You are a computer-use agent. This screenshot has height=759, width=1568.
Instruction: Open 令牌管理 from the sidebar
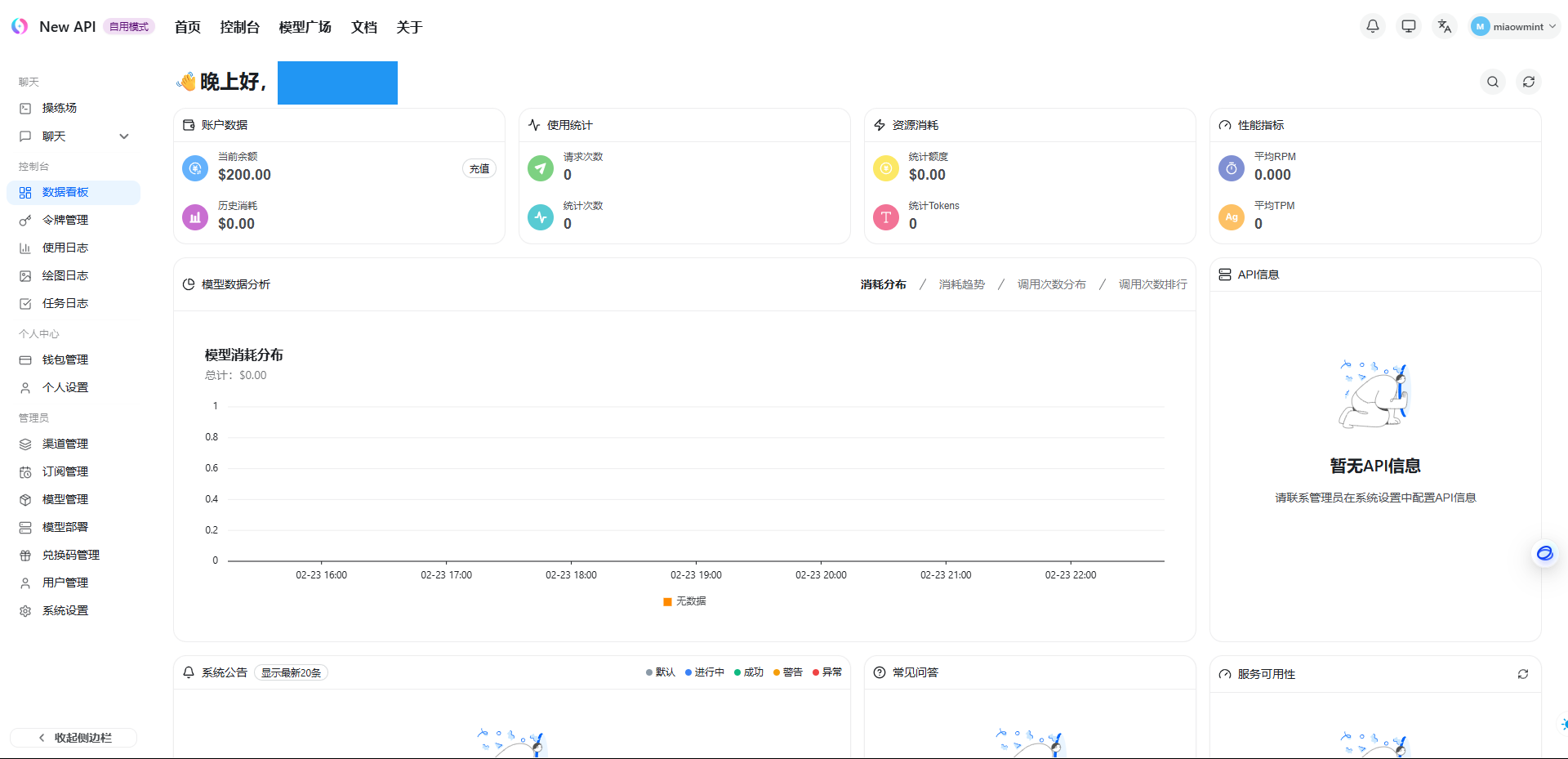65,220
